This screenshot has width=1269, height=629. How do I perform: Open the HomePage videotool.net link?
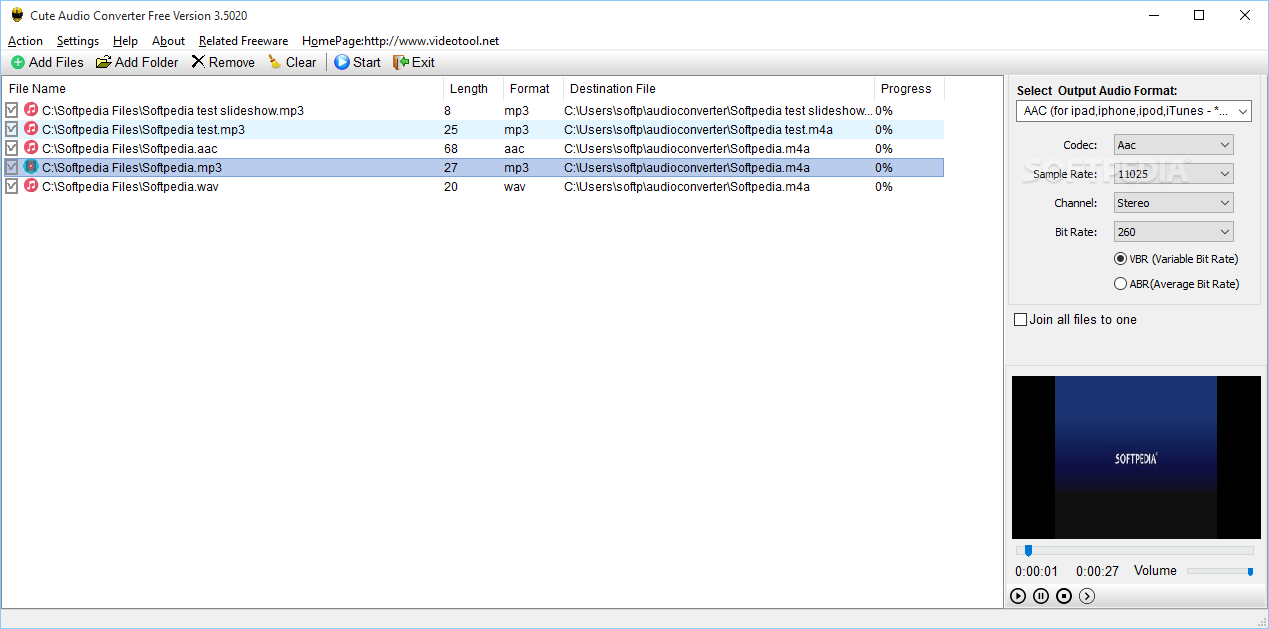(400, 41)
